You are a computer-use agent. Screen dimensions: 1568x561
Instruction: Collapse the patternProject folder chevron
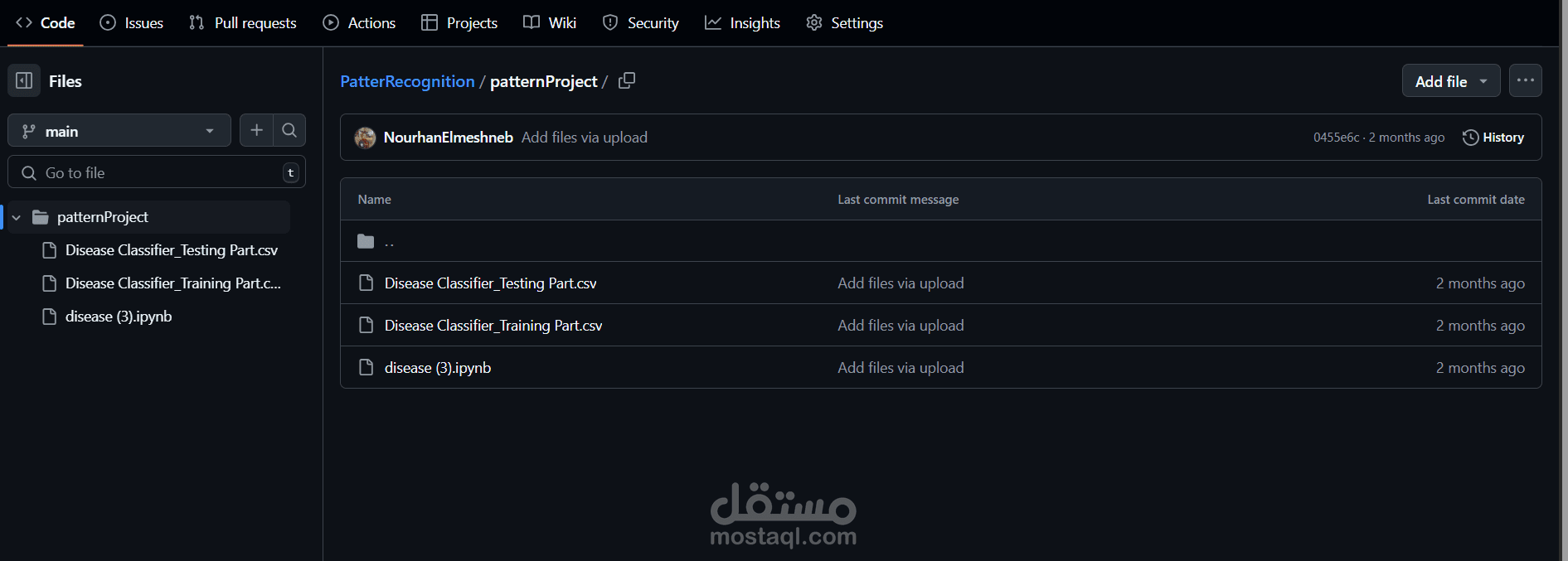coord(17,217)
